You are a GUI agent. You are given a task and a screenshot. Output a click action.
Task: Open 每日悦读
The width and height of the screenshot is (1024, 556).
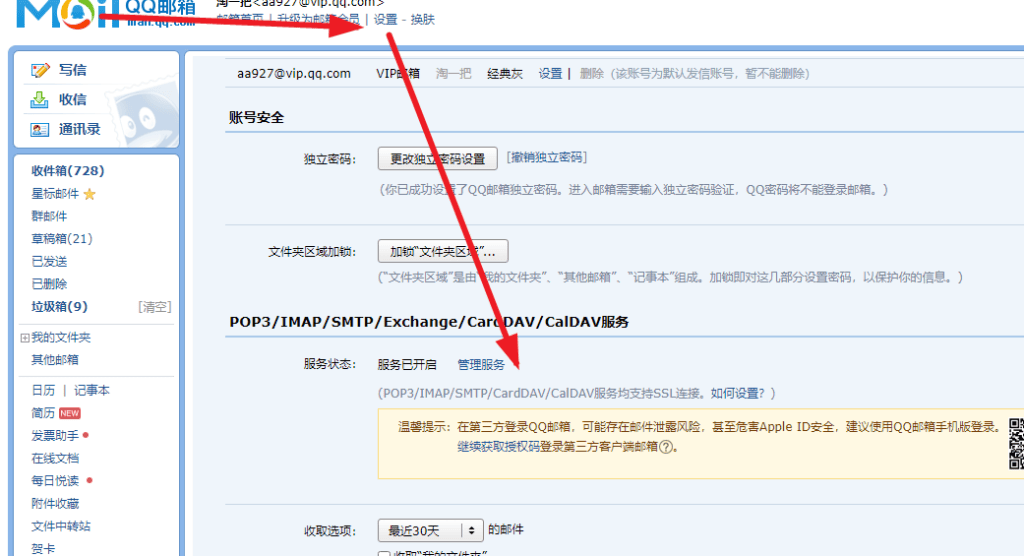55,480
